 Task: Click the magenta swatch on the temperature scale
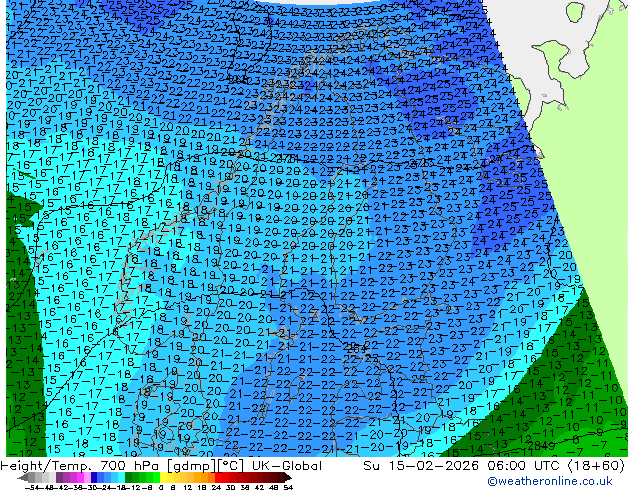click(x=80, y=477)
